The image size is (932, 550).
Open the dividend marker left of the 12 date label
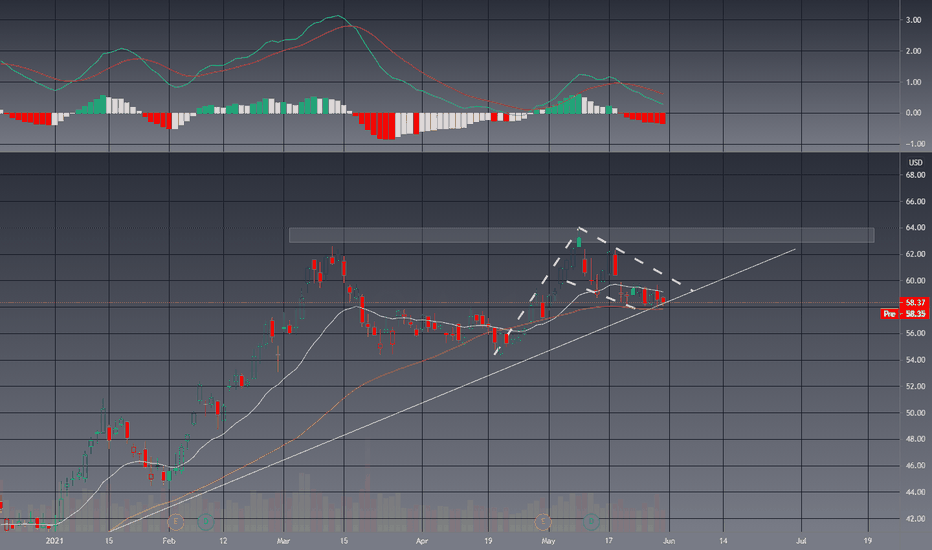(x=206, y=522)
